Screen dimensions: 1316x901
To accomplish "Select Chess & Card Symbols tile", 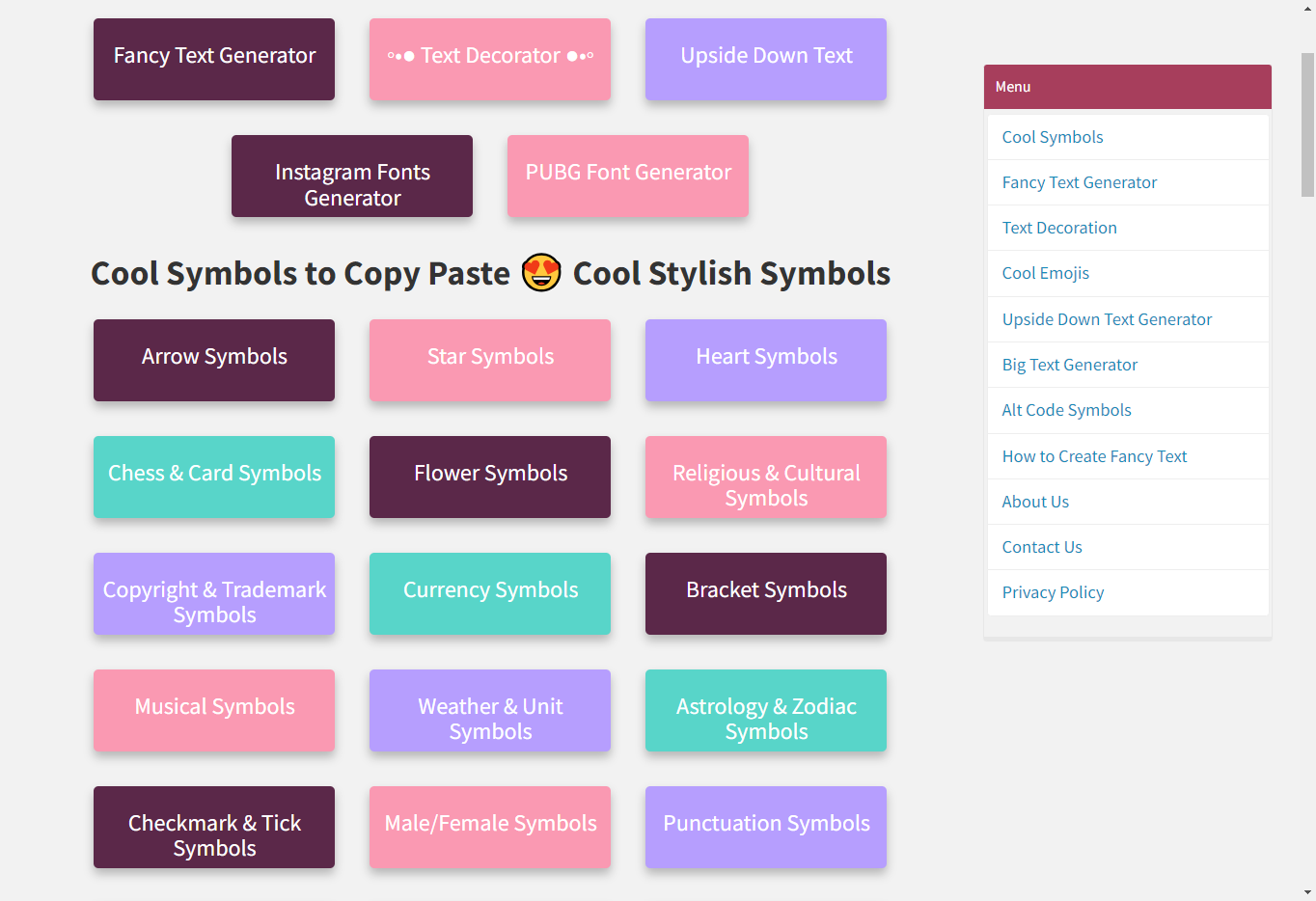I will (214, 476).
